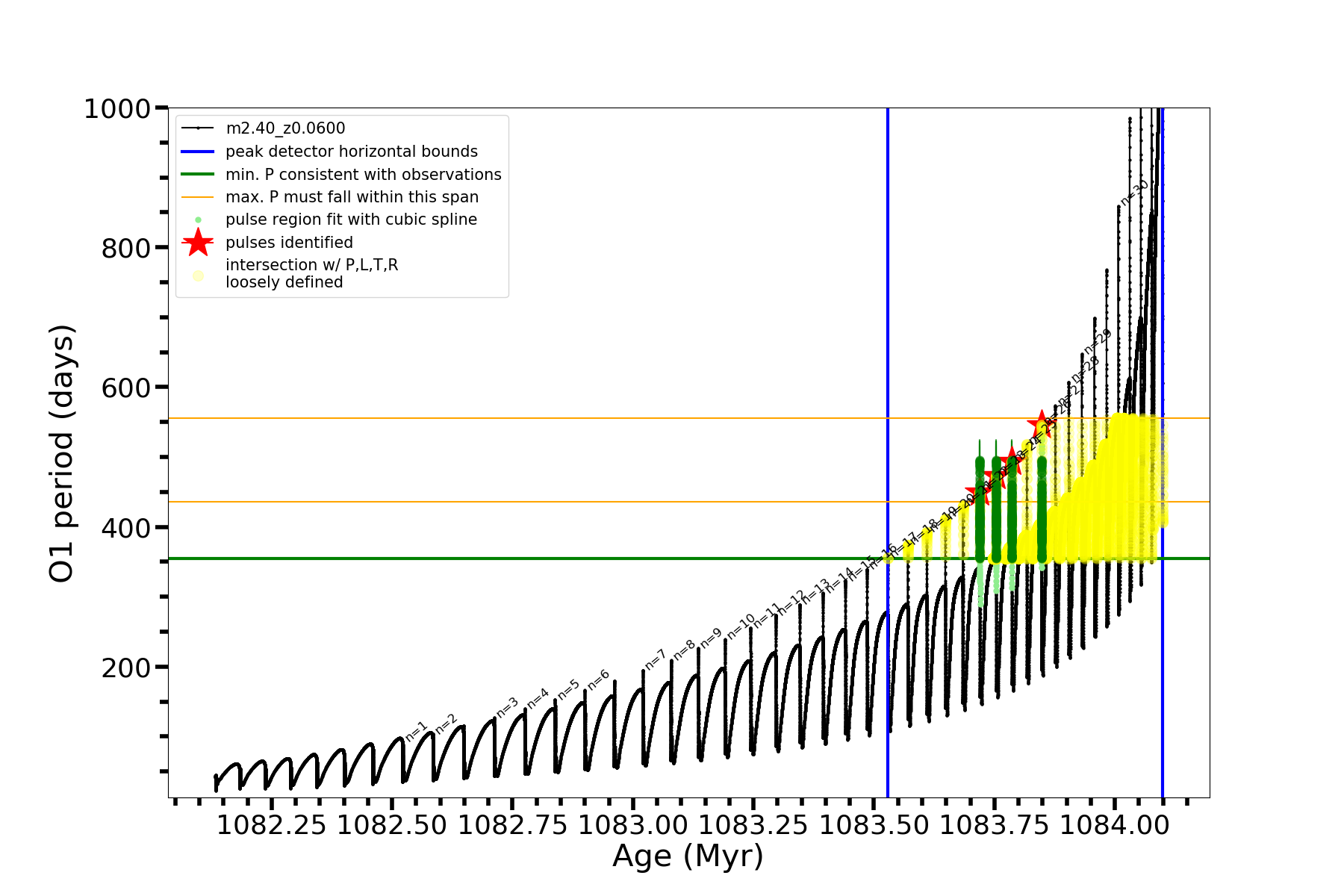Click the 'pulse region fit with cubic spline' text

(351, 220)
